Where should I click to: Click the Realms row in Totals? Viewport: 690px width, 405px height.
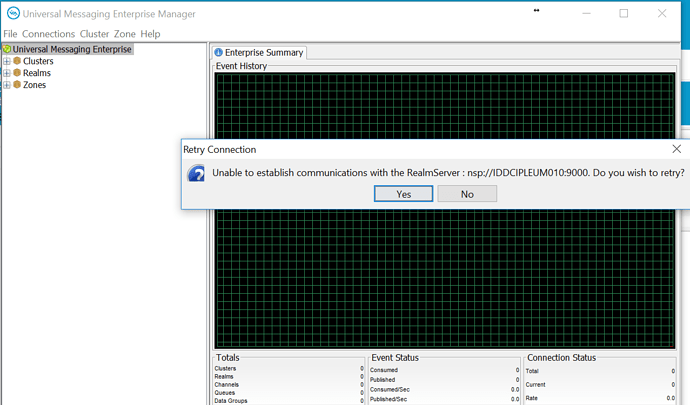289,376
